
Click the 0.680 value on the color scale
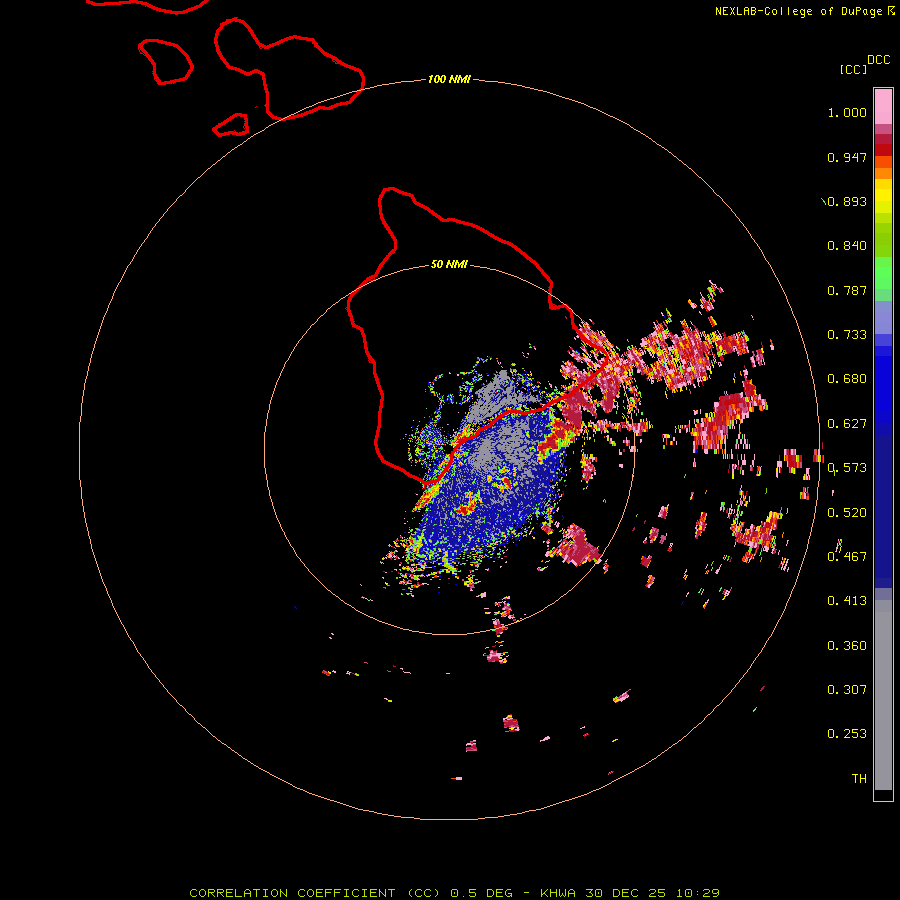coord(847,379)
